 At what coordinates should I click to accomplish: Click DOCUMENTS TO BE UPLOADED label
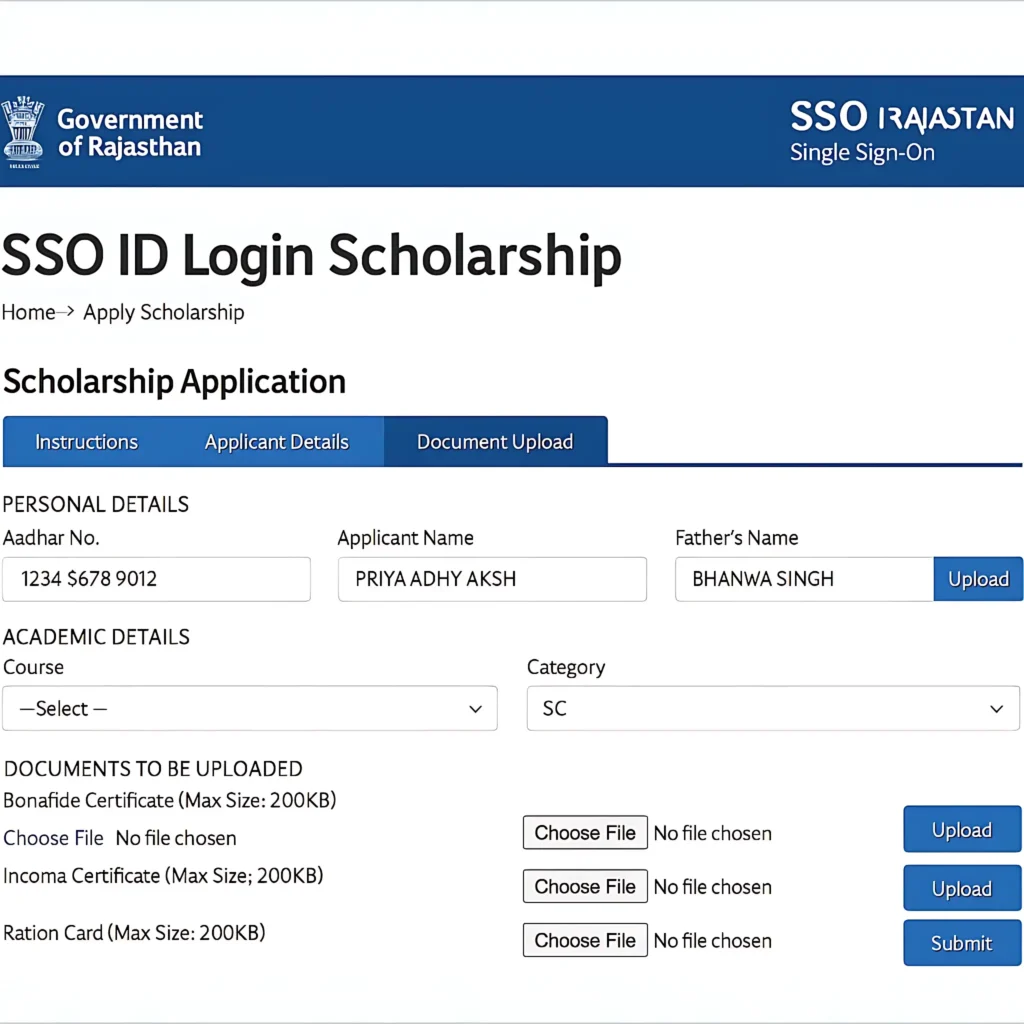click(153, 769)
